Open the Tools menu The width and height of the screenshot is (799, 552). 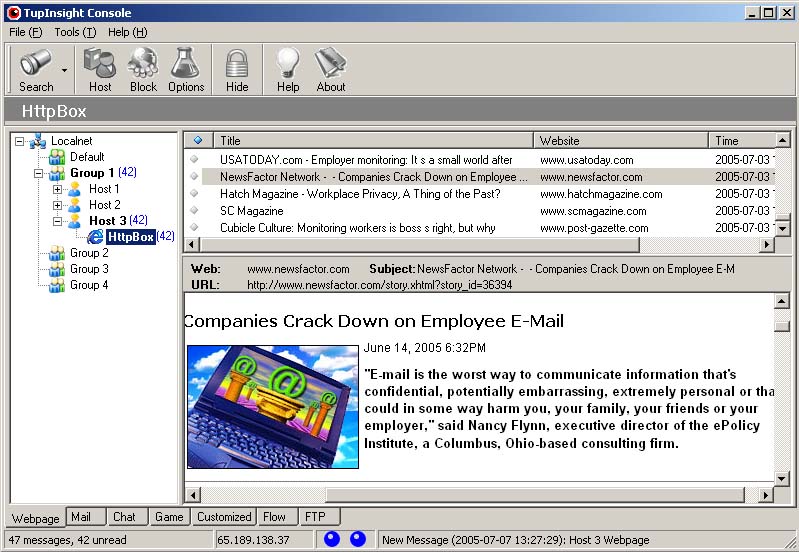click(x=75, y=32)
